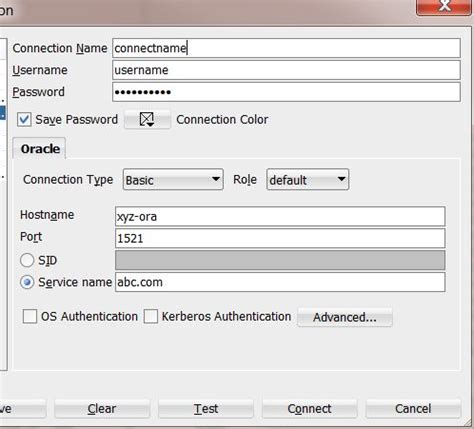Viewport: 474px width, 429px height.
Task: Click the Password input field
Action: (286, 92)
